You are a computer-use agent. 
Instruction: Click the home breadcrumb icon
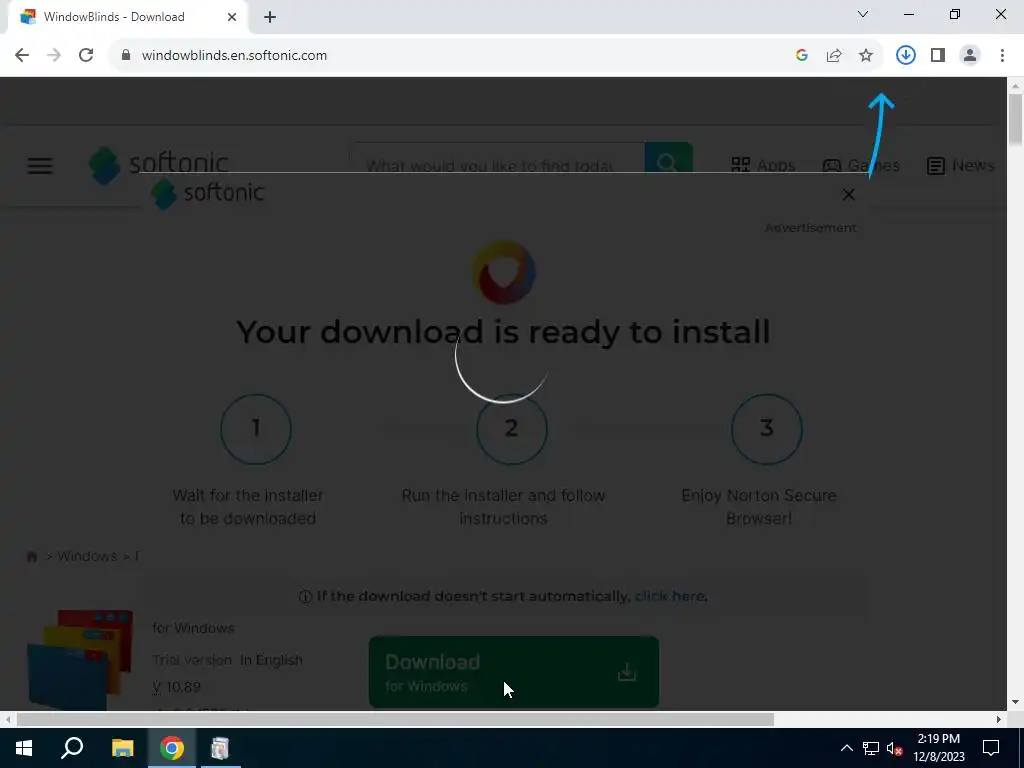[31, 556]
